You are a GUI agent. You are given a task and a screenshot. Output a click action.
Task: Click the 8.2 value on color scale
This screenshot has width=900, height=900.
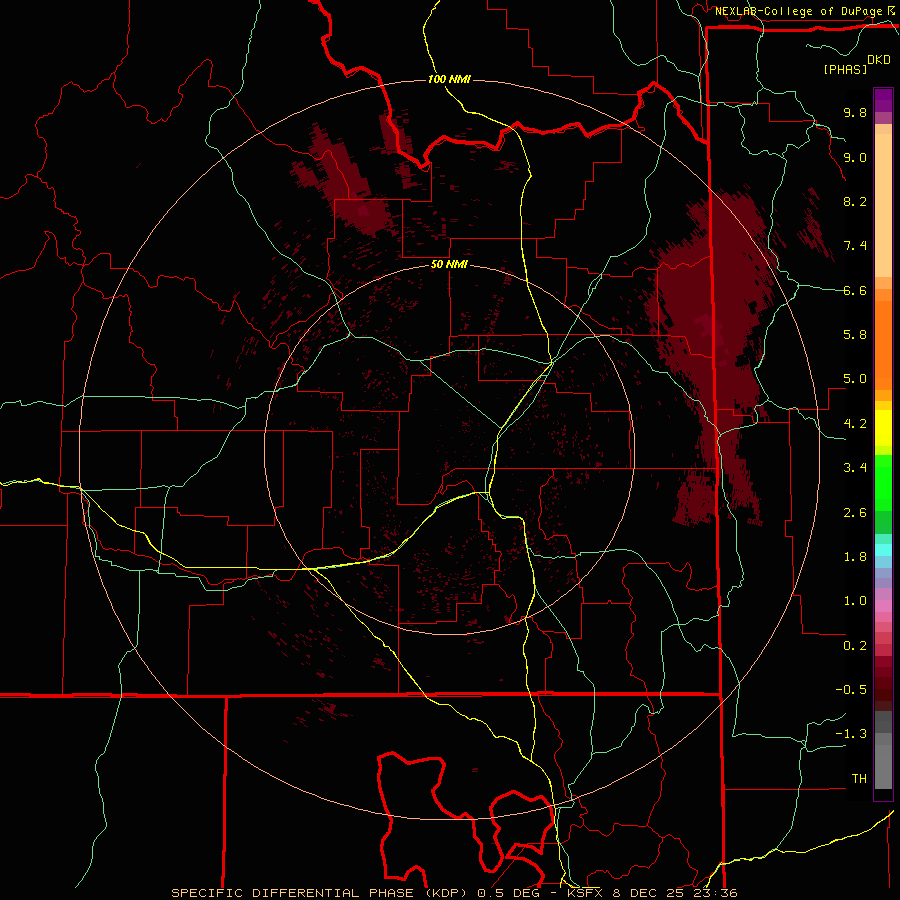pos(855,201)
